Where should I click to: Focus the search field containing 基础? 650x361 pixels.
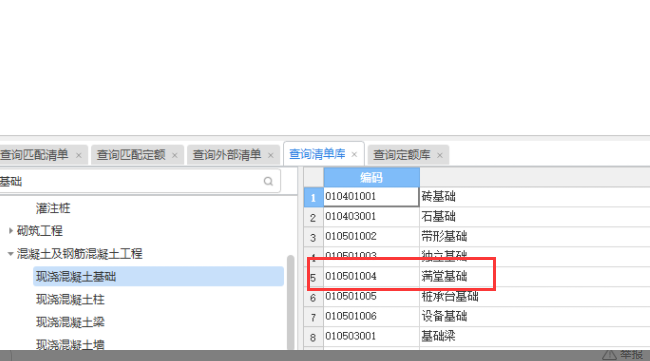(140, 181)
